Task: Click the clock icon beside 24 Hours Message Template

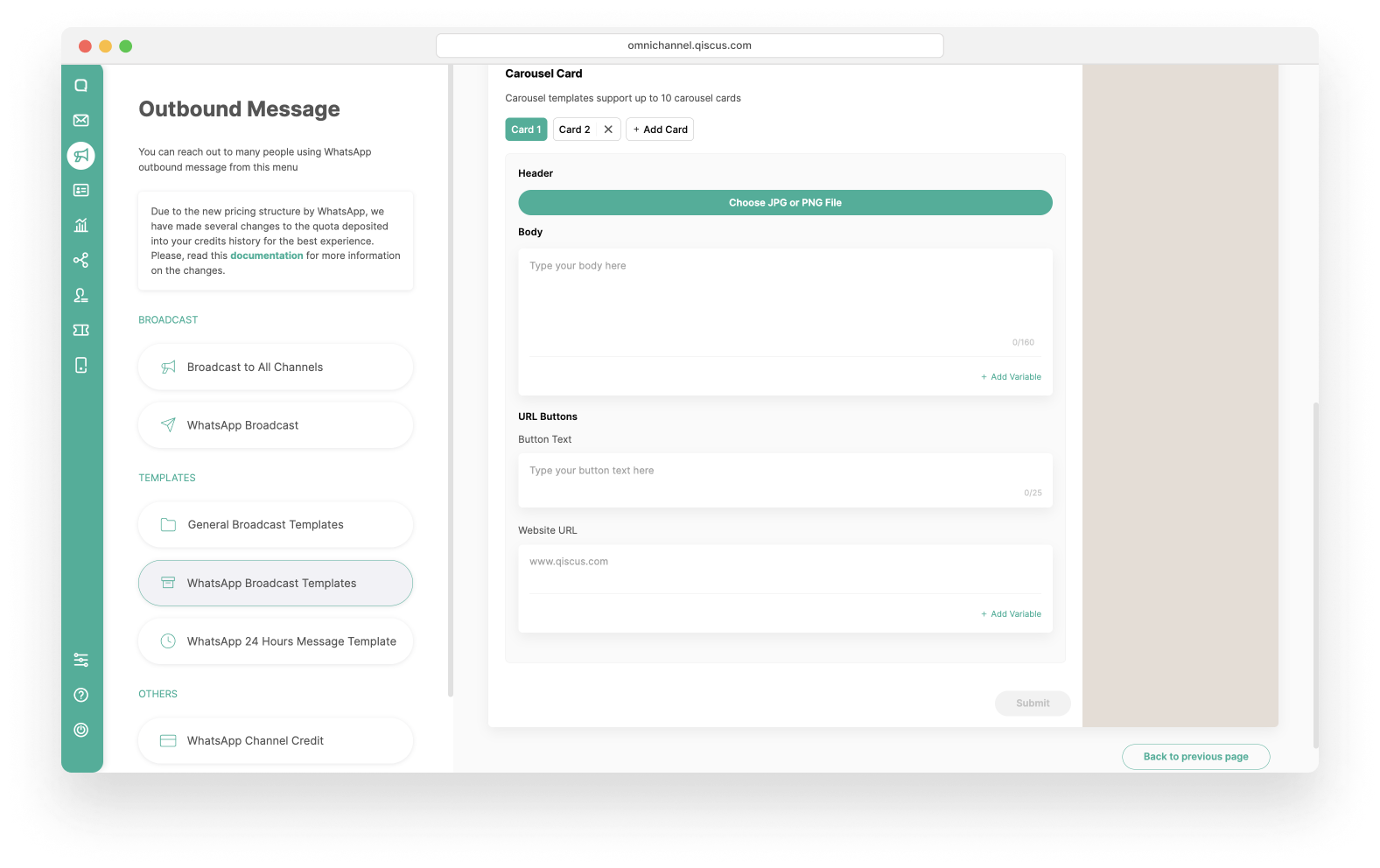Action: [168, 641]
